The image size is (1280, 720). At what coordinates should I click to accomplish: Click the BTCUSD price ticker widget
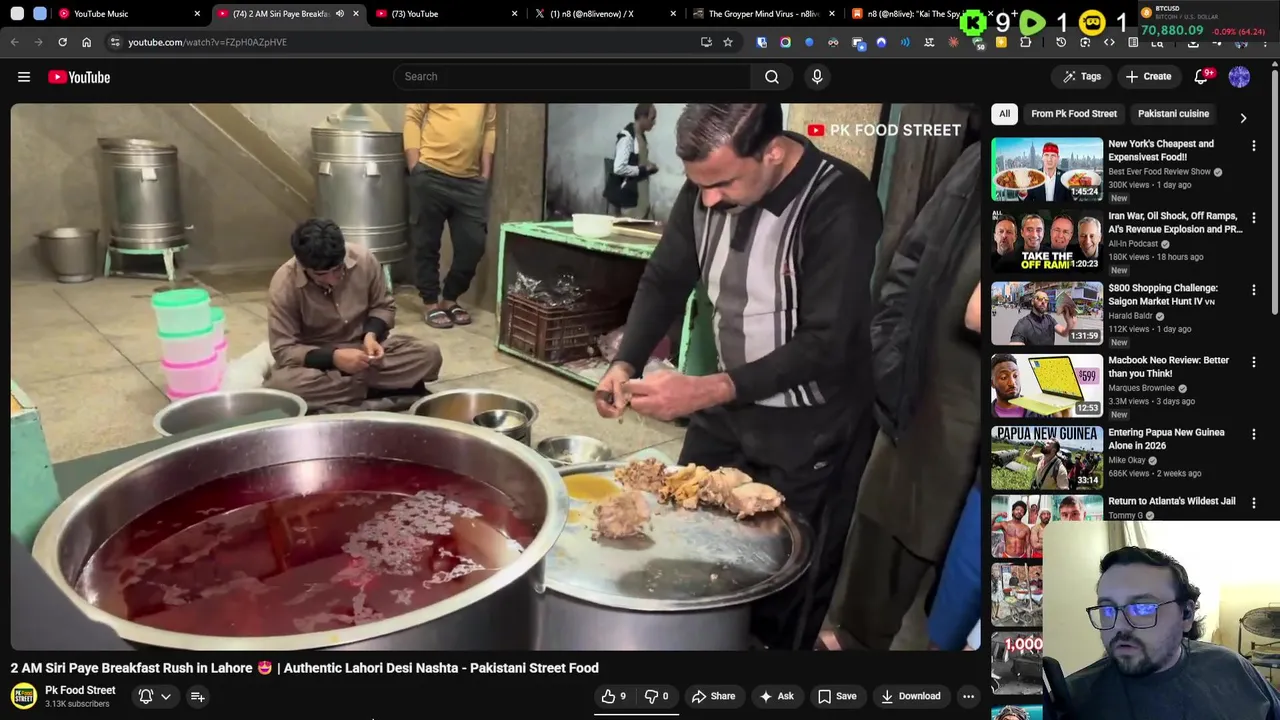click(x=1208, y=20)
